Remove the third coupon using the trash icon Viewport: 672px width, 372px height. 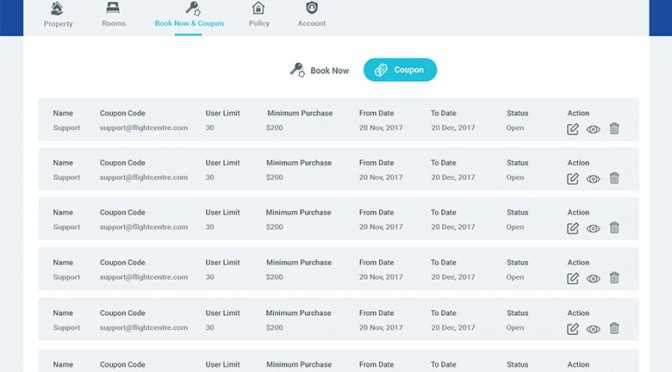[x=614, y=228]
